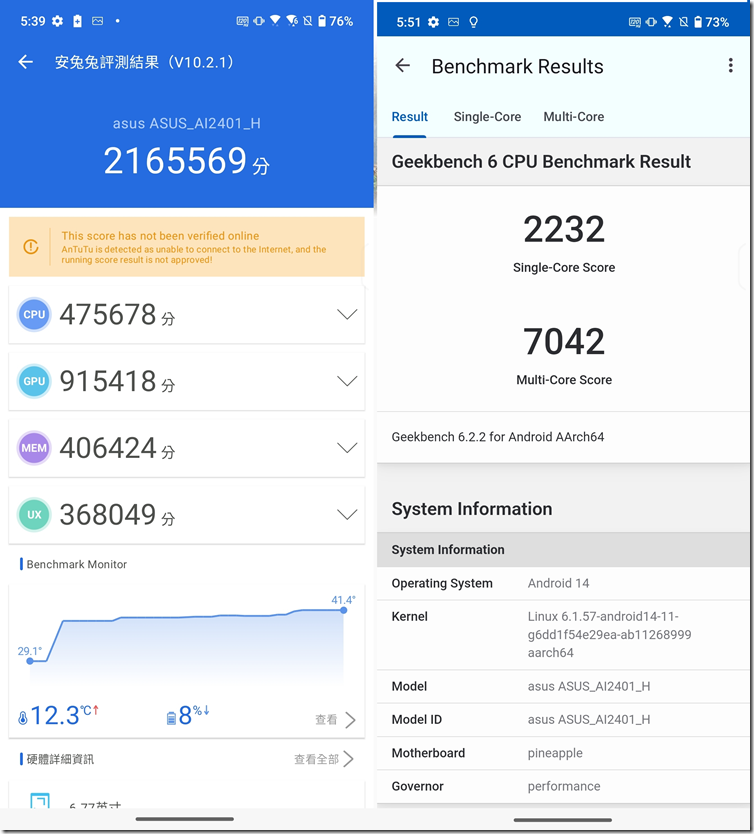Tap the vibrate icon in left status bar
Screen dimensions: 754x834
pos(259,21)
